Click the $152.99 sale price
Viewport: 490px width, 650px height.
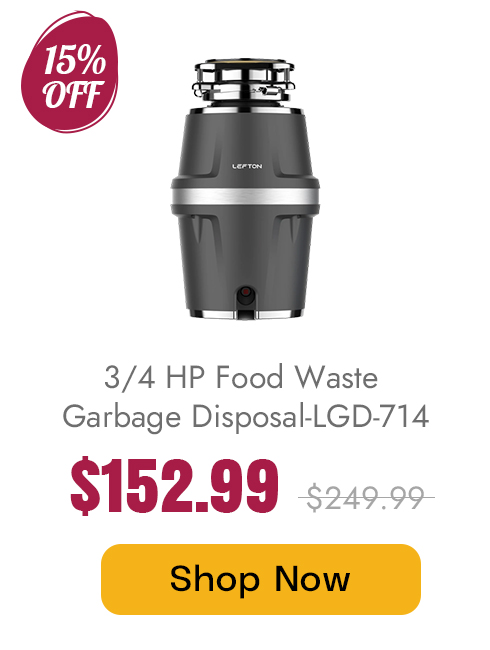[x=174, y=485]
